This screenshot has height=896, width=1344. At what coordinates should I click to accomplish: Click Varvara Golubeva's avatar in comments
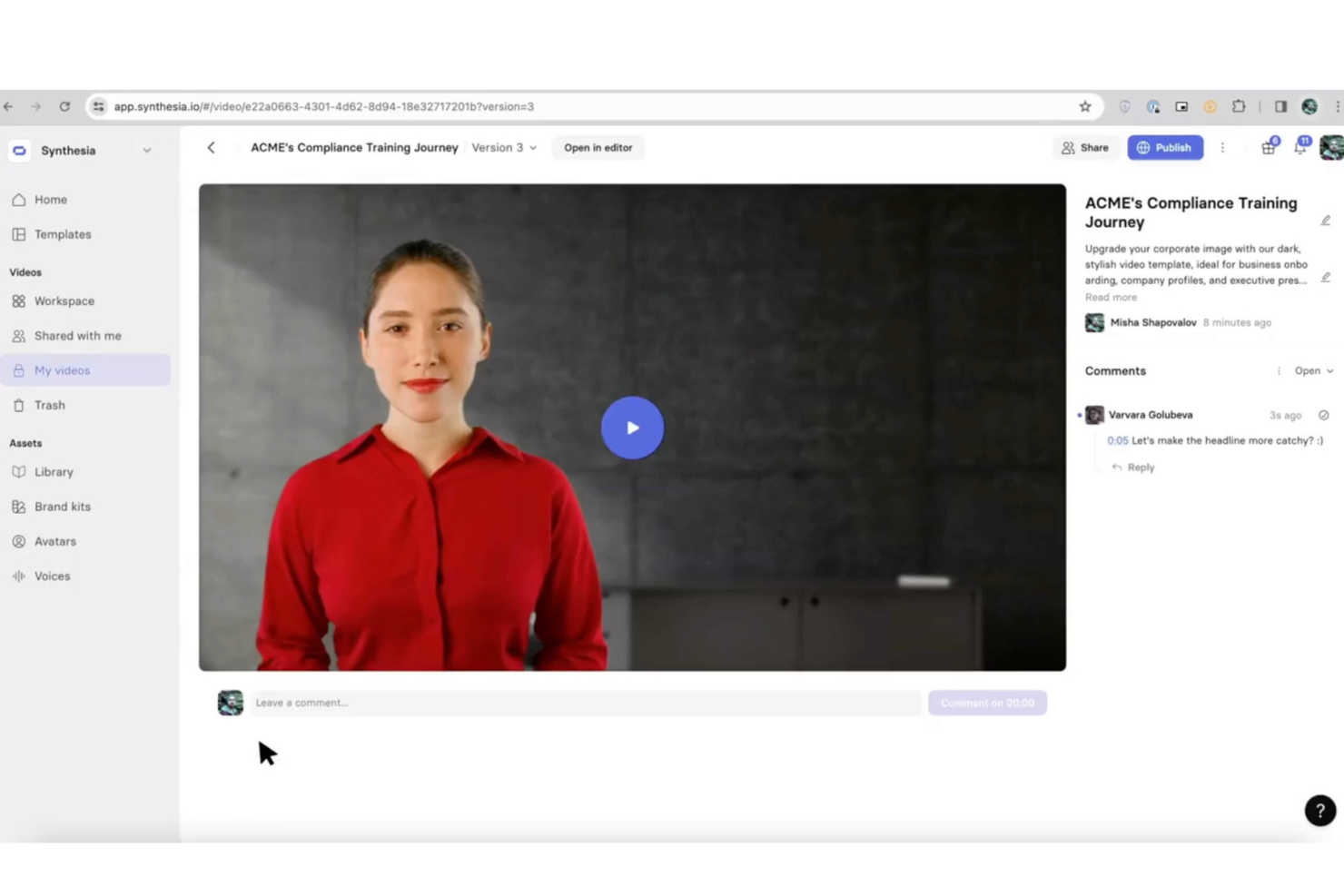pyautogui.click(x=1094, y=415)
